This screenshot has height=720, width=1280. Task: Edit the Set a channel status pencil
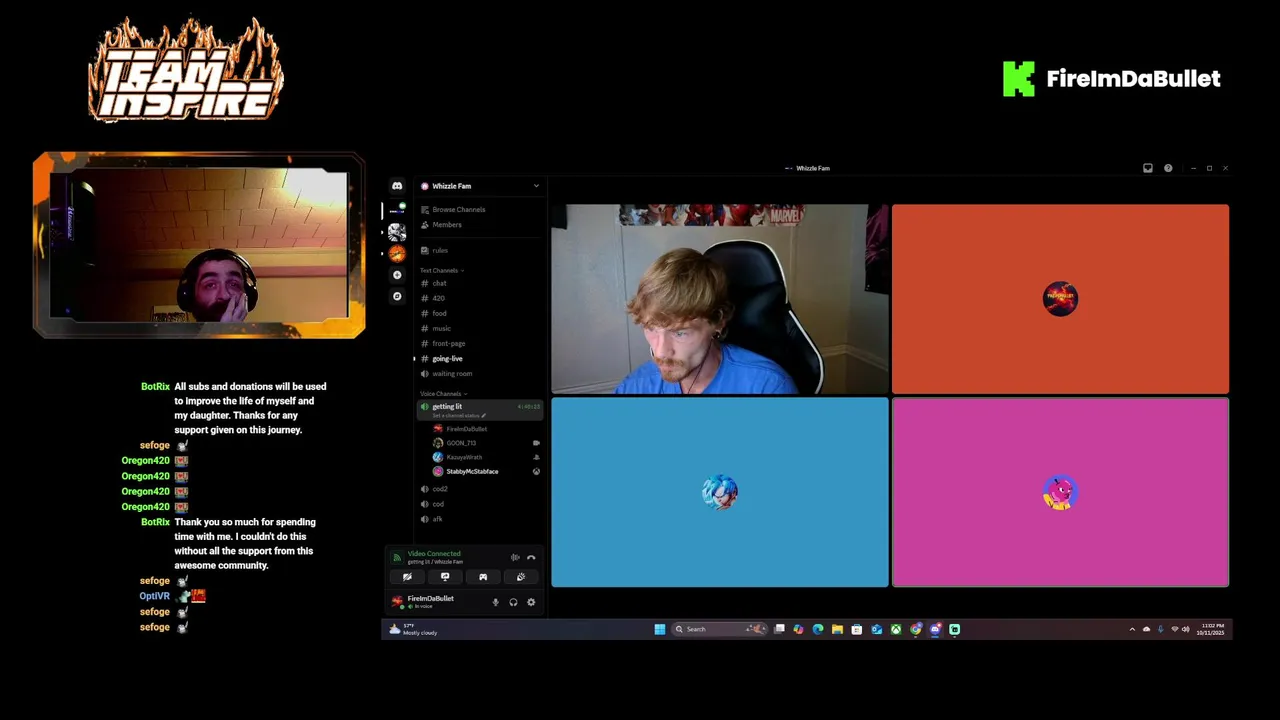[484, 416]
